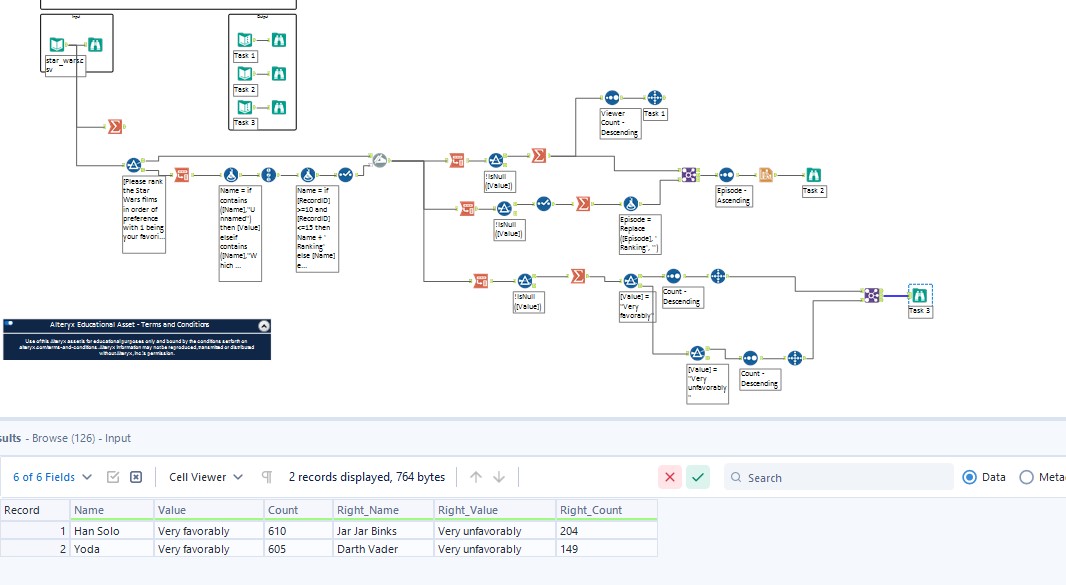Open the Cell Viewer dropdown

tap(198, 477)
